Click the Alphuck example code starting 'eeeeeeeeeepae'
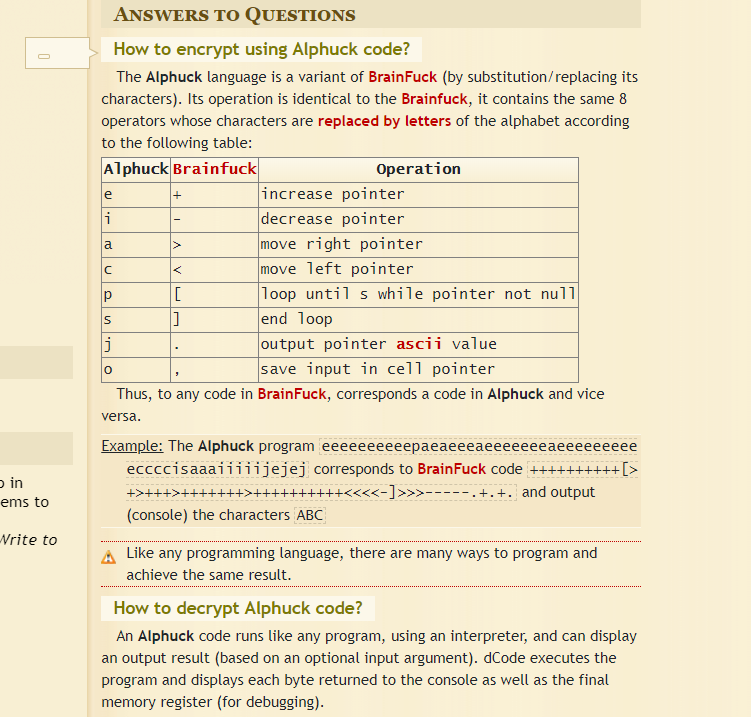The height and width of the screenshot is (717, 751). point(479,446)
